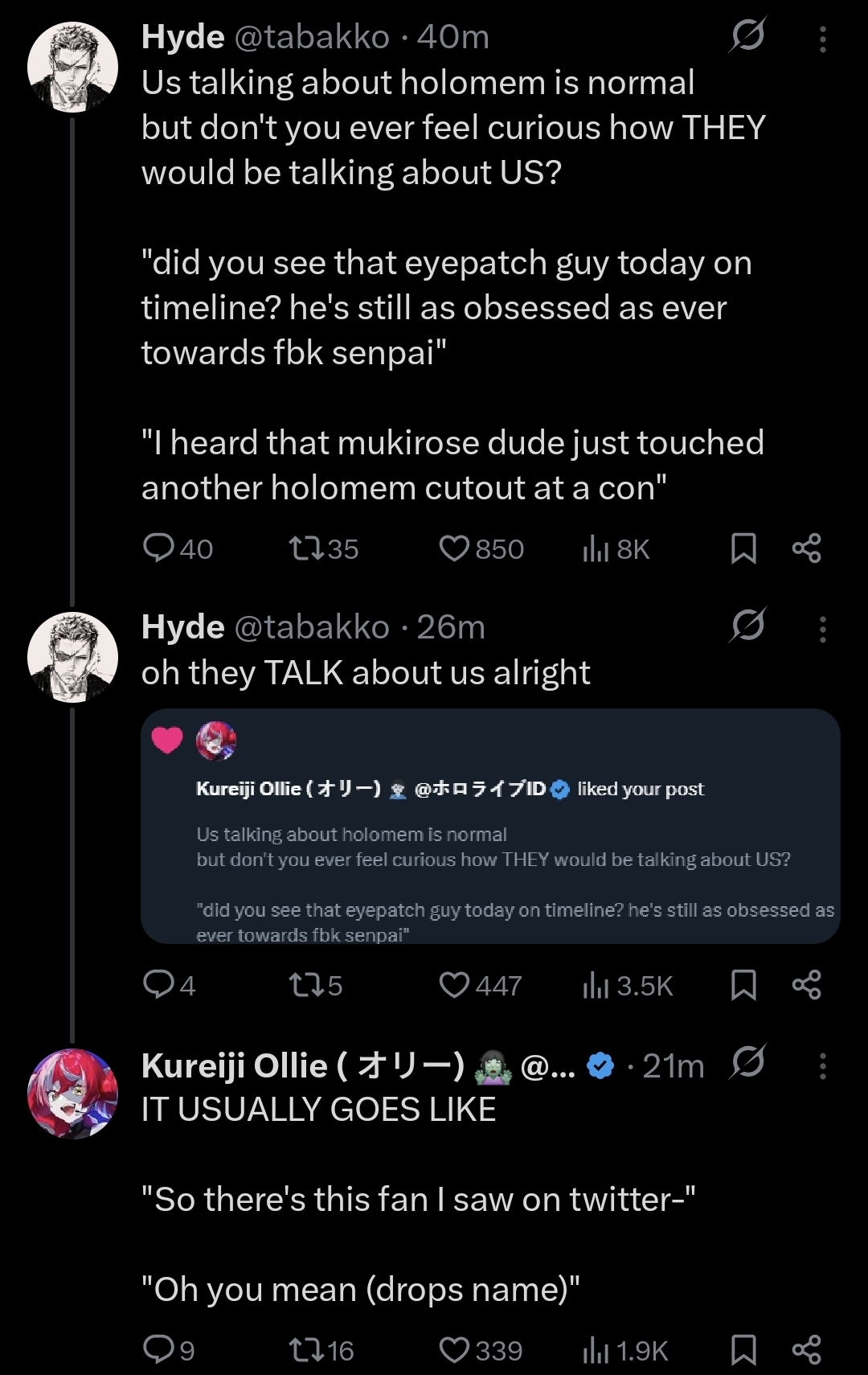This screenshot has width=868, height=1375.
Task: Share Kureiji Ollie's tweet
Action: point(806,1350)
